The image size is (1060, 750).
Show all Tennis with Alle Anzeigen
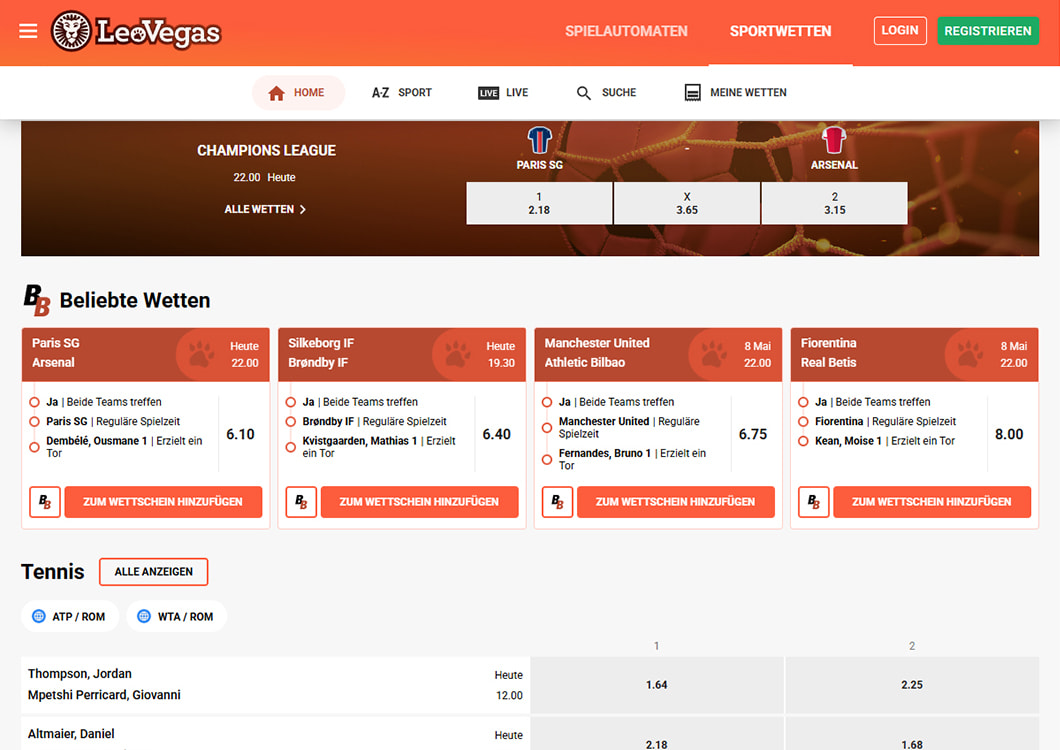(x=153, y=571)
